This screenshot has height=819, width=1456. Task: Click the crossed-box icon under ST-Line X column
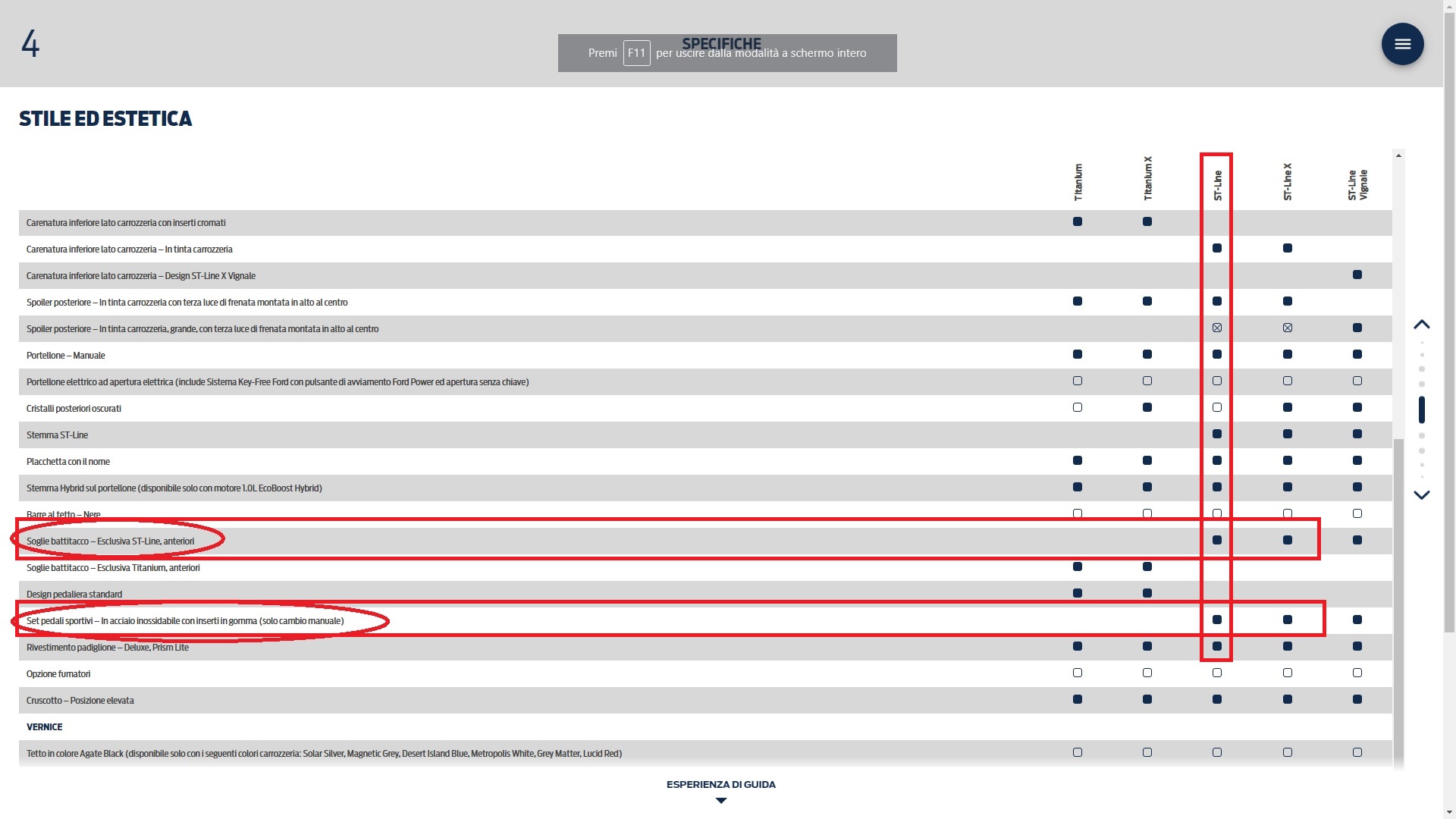[x=1287, y=328]
